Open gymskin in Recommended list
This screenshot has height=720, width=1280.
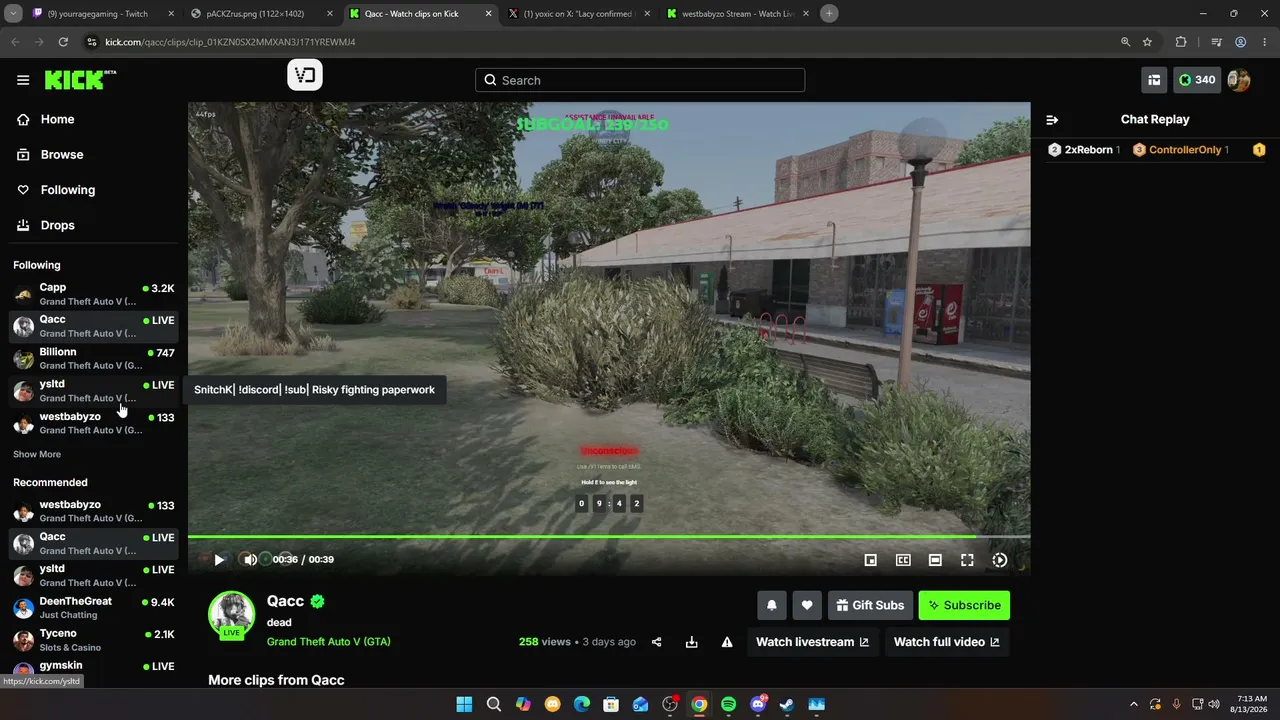[94, 668]
